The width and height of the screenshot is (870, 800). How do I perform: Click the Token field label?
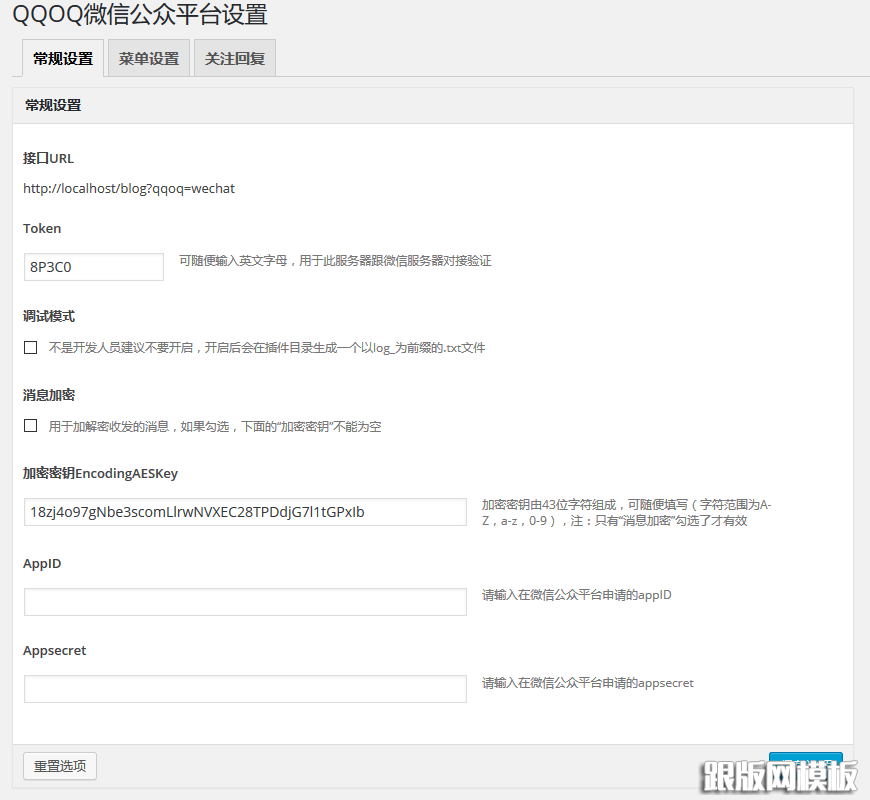(41, 228)
